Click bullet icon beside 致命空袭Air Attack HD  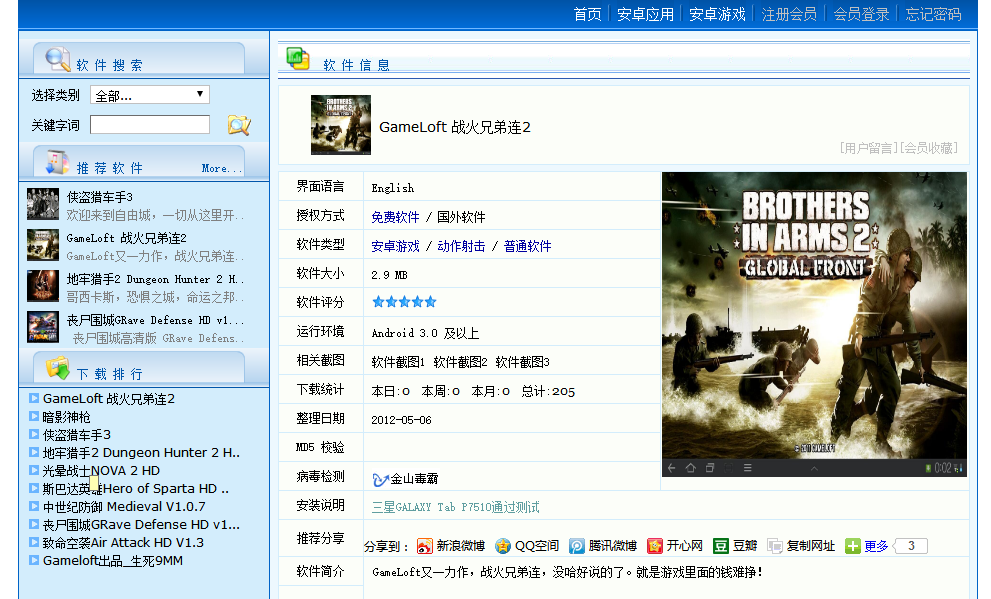tap(34, 542)
